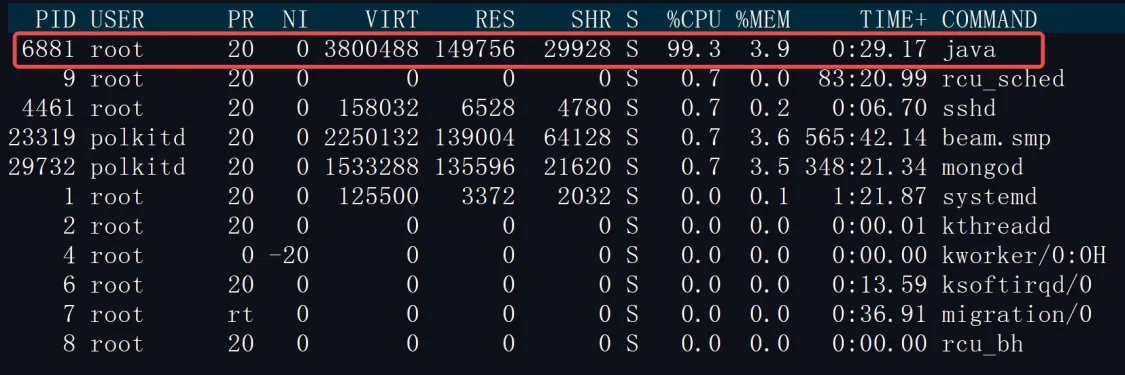The width and height of the screenshot is (1125, 375).
Task: Click the 99.3 CPU value
Action: [x=694, y=49]
